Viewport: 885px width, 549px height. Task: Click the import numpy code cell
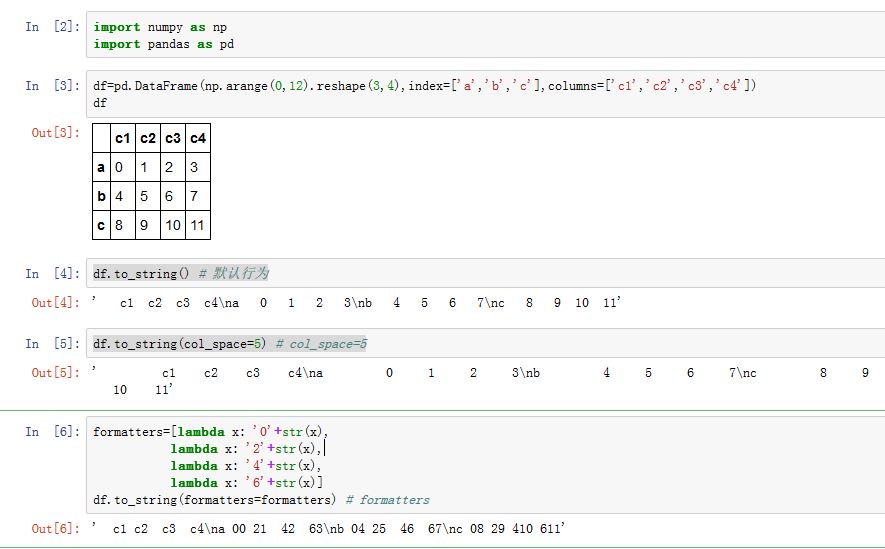point(480,36)
